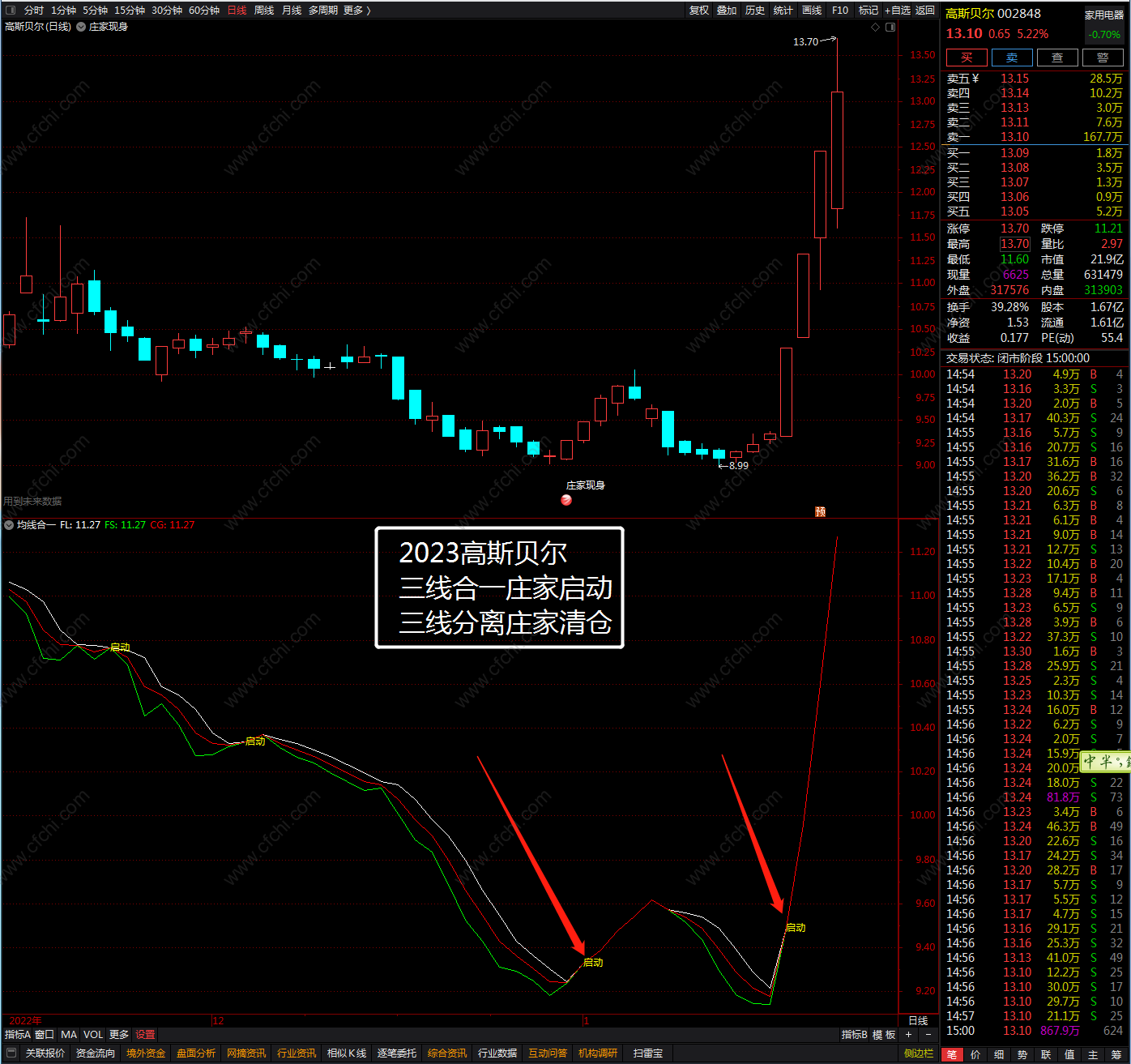Click the diamond icon at chart top-right
The width and height of the screenshot is (1131, 1064).
click(875, 27)
